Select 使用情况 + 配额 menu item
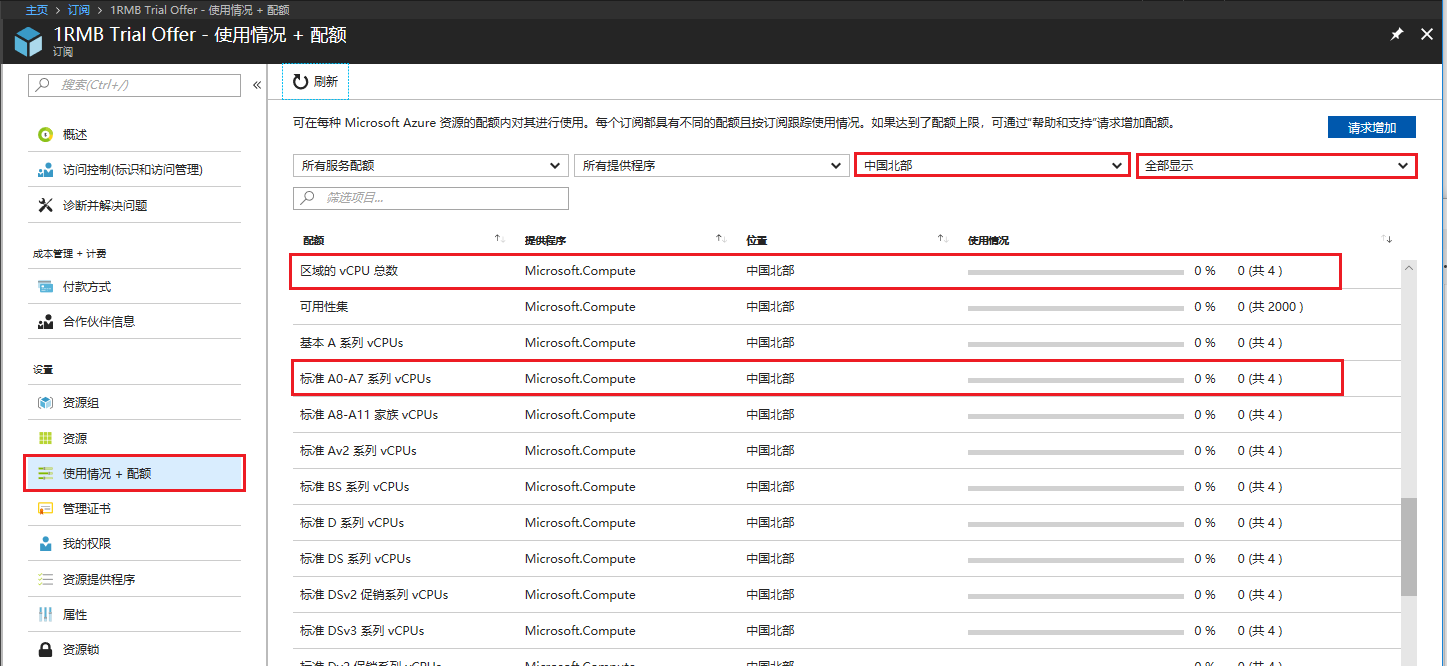This screenshot has height=666, width=1447. point(106,474)
